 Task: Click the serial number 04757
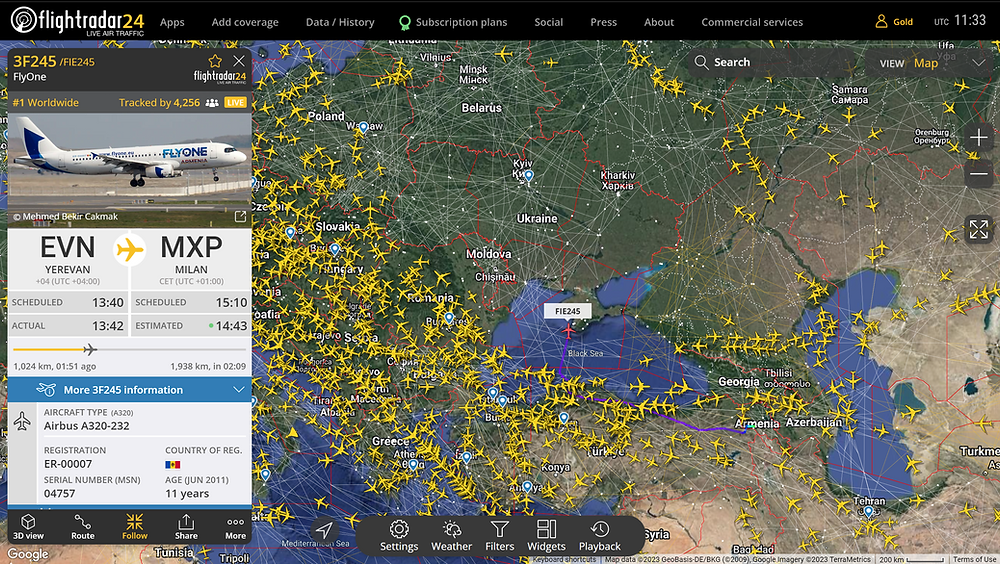(x=59, y=493)
